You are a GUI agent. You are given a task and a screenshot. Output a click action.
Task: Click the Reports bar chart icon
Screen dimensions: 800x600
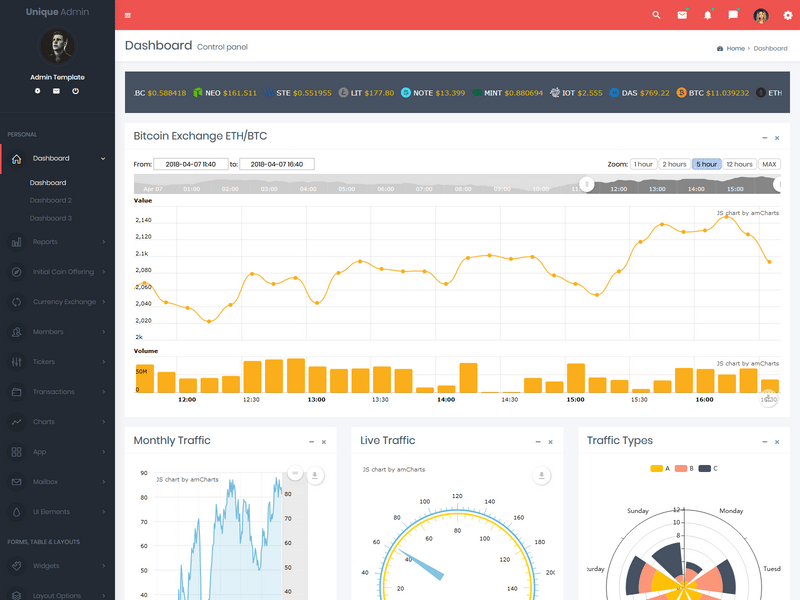coord(16,242)
